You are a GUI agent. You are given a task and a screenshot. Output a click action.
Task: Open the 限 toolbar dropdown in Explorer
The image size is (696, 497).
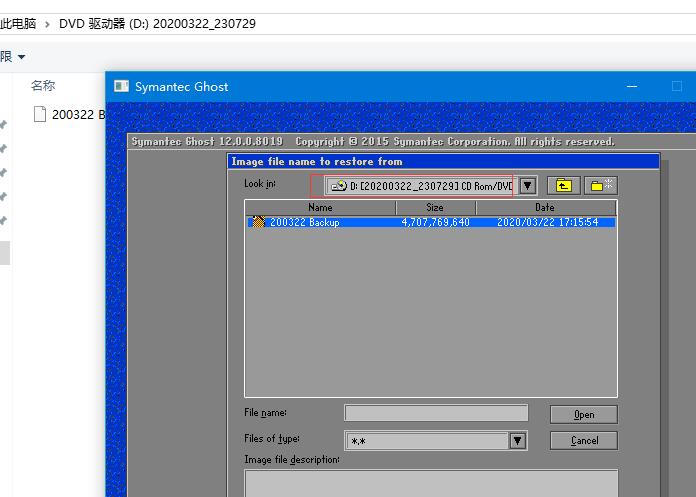tap(13, 56)
